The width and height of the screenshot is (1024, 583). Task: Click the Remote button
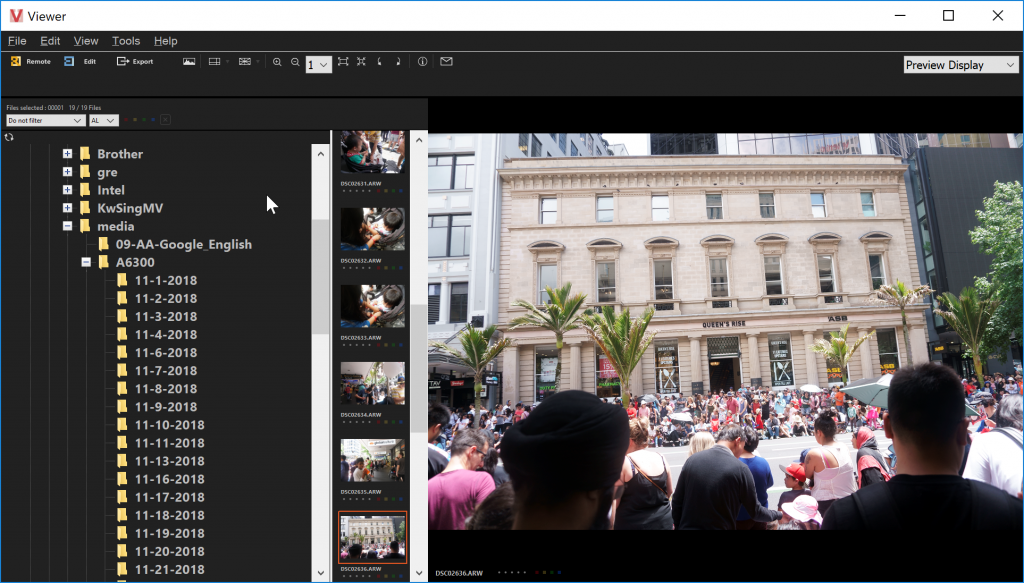[x=30, y=62]
